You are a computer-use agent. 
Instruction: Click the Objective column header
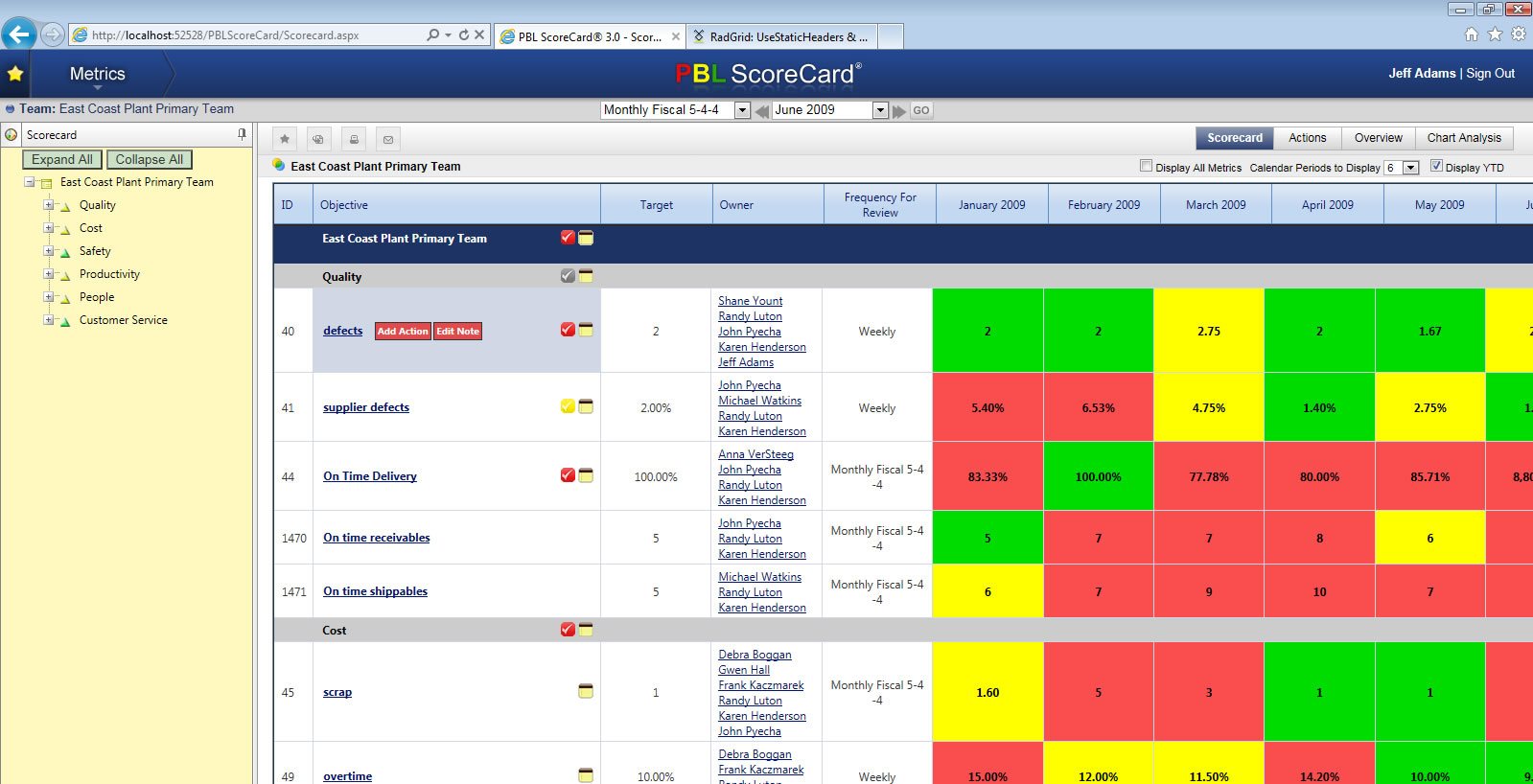point(456,204)
